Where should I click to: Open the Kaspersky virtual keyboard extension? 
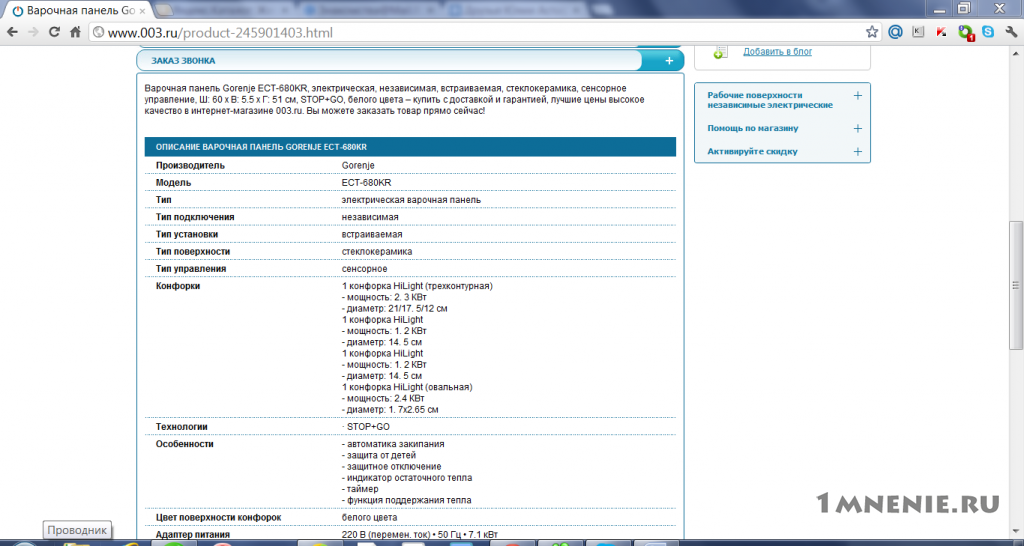click(x=918, y=32)
